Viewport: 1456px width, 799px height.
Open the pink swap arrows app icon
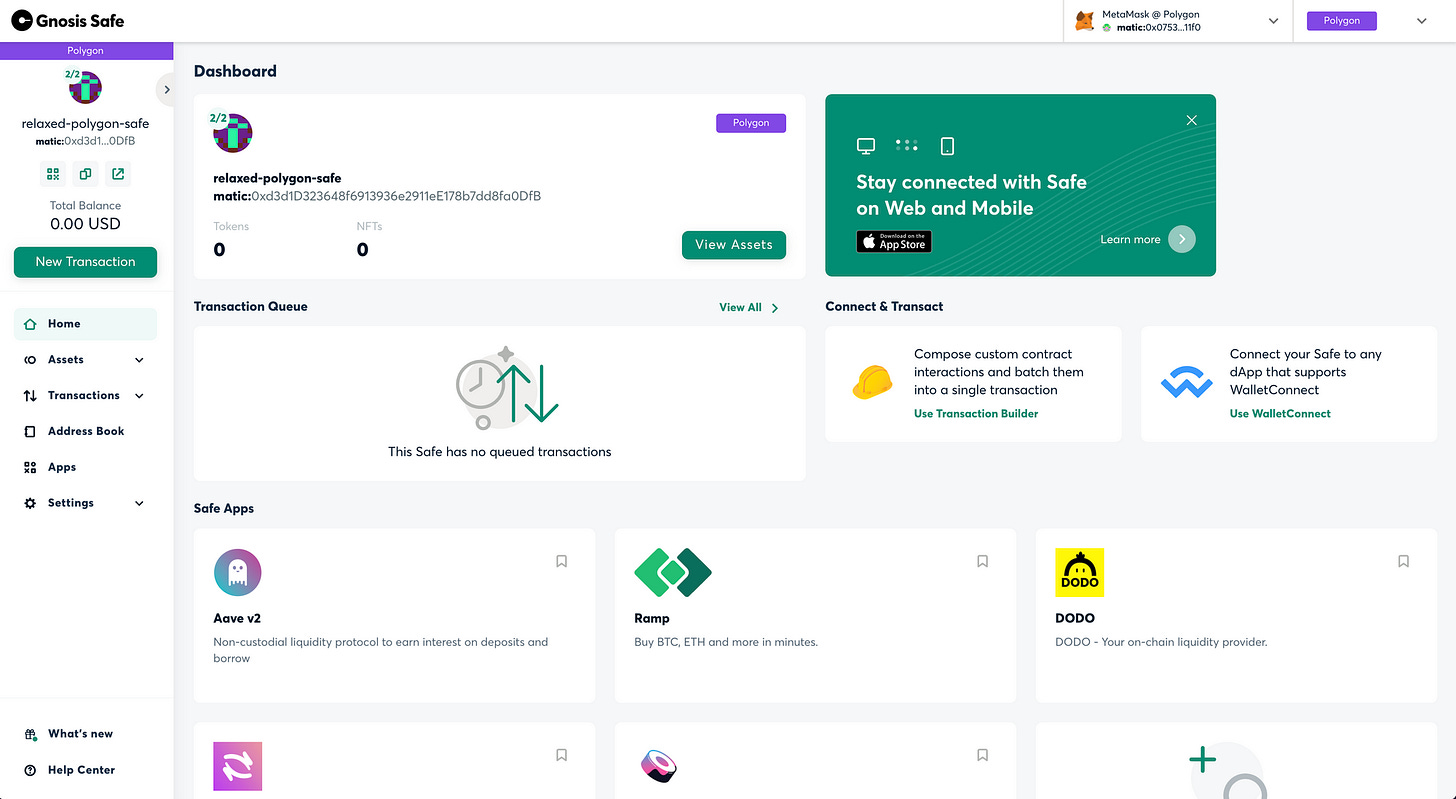coord(238,766)
